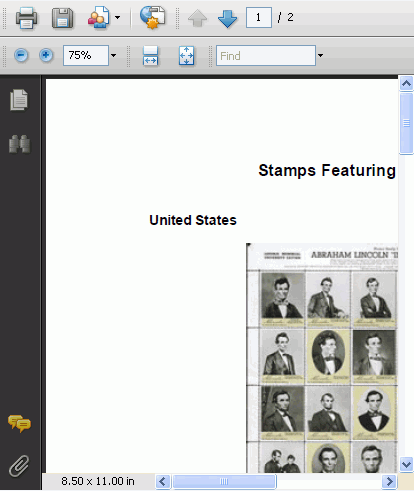Go to previous page arrow
Screen dimensions: 414x491
pos(198,18)
